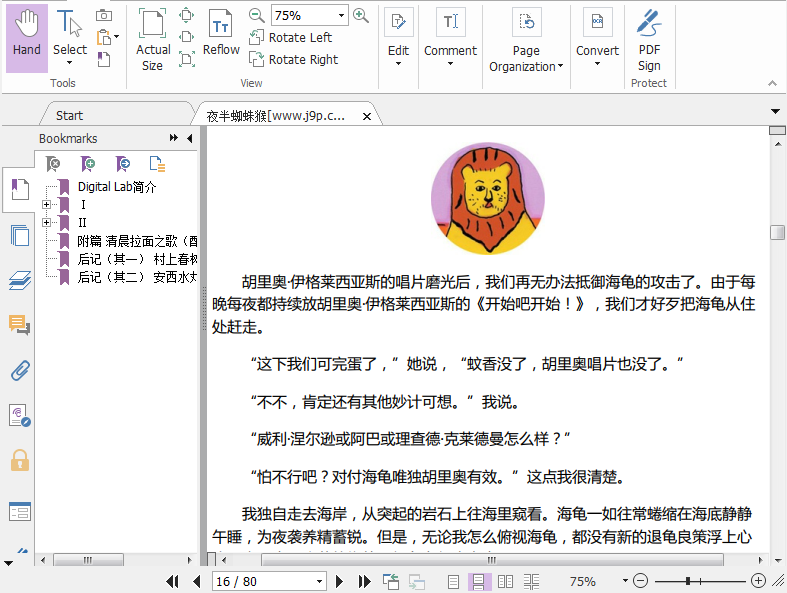Open Page Organization menu
The image size is (787, 593).
click(526, 41)
